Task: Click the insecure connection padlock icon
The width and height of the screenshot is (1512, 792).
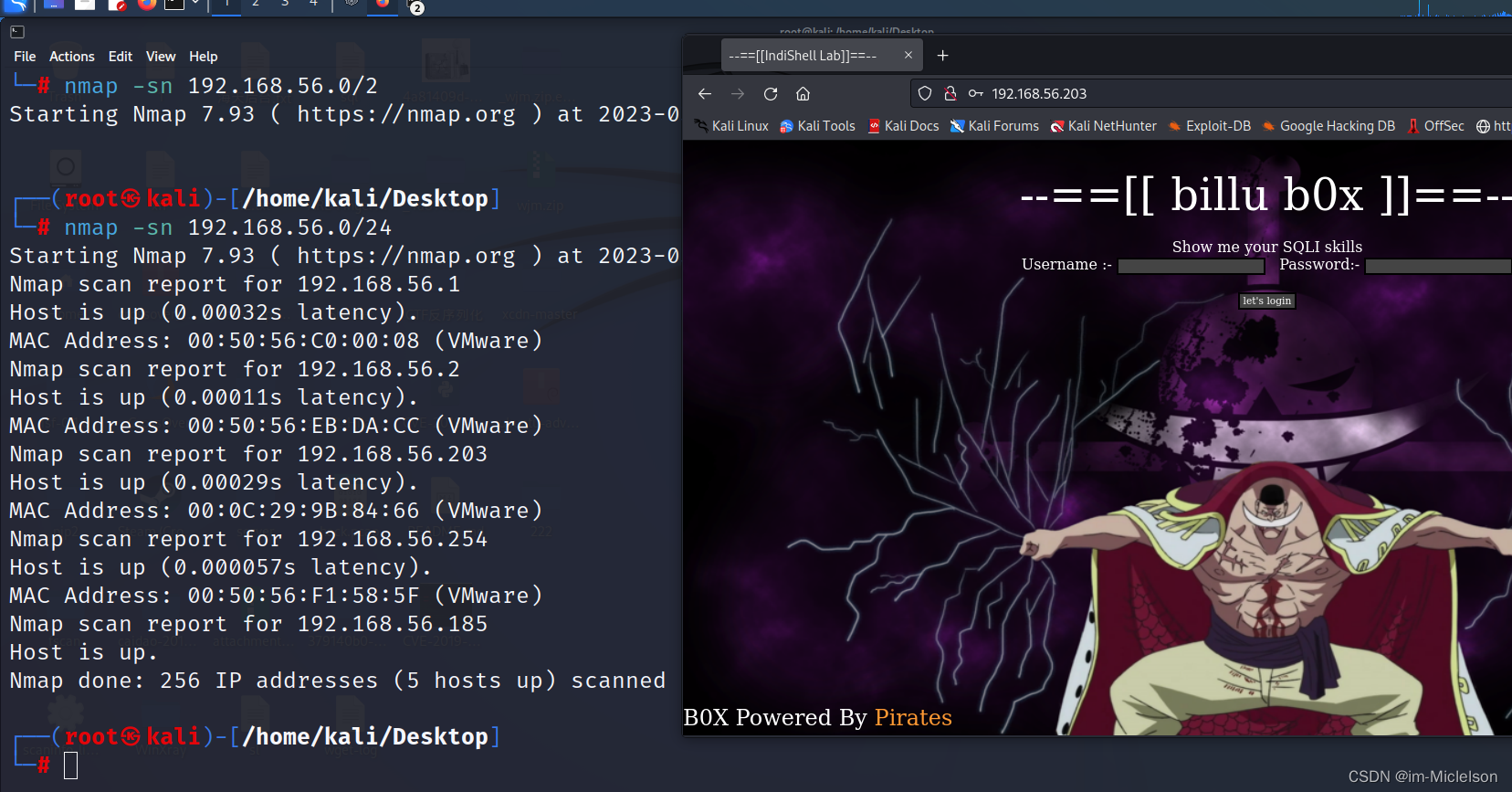Action: (950, 93)
